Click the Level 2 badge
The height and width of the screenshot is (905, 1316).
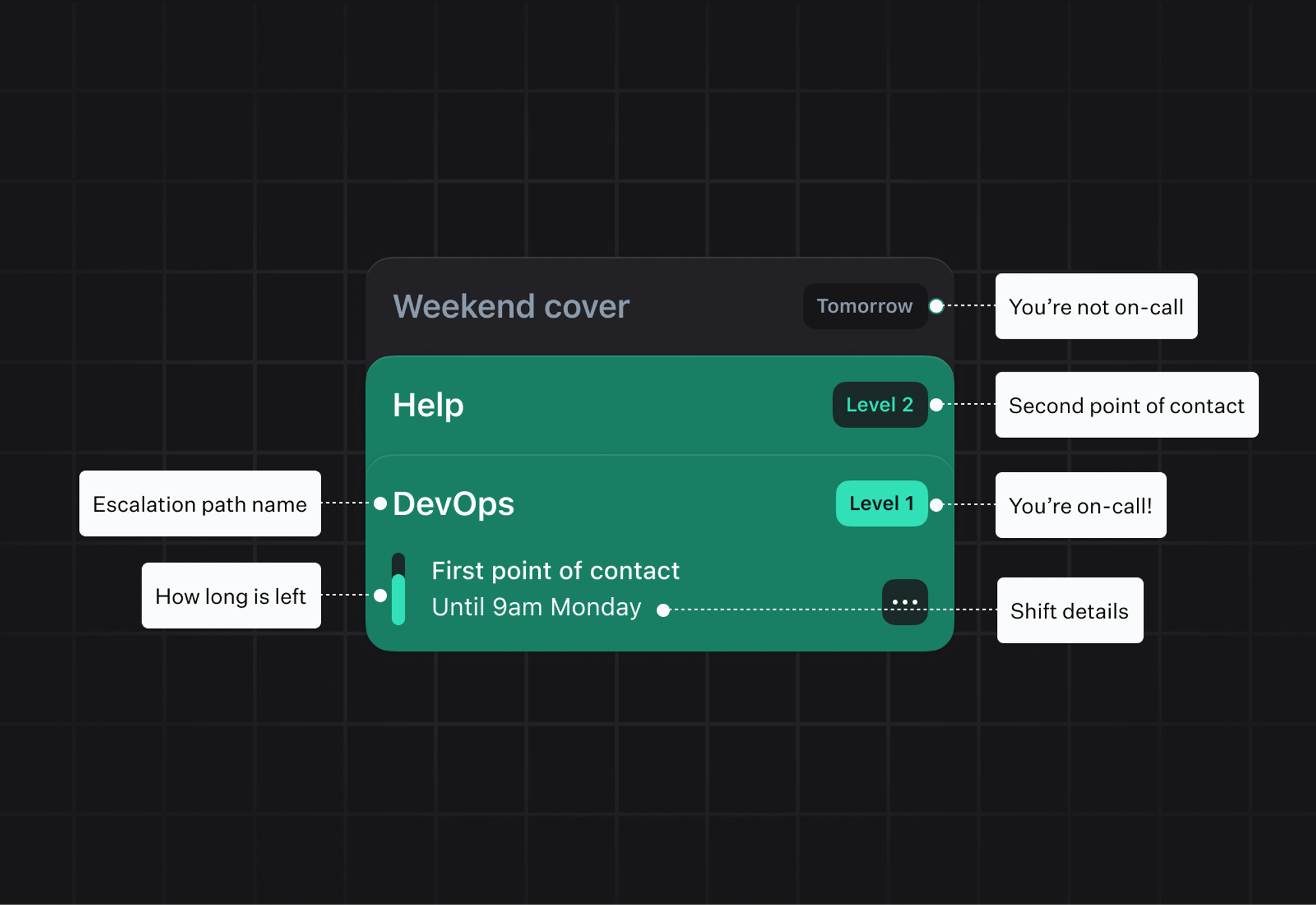880,405
